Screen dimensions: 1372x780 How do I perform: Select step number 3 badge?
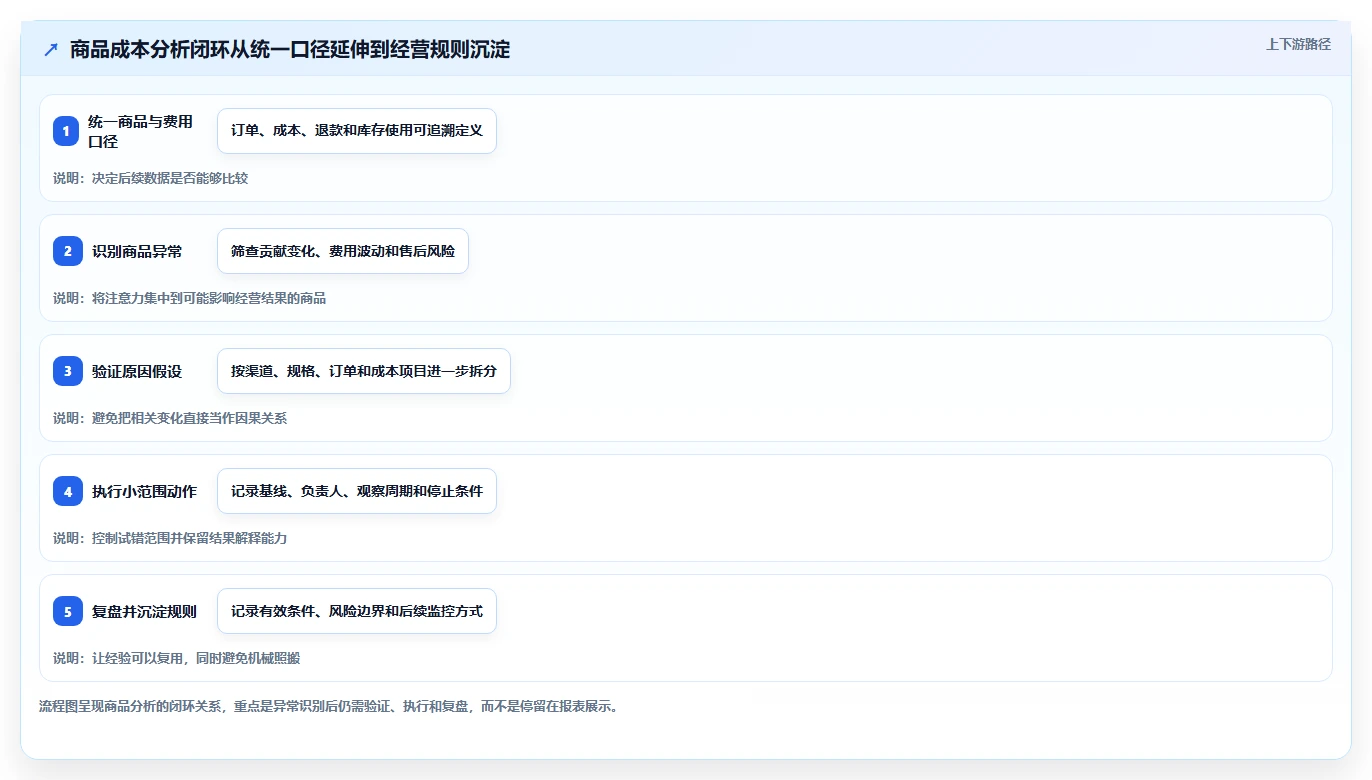[68, 371]
